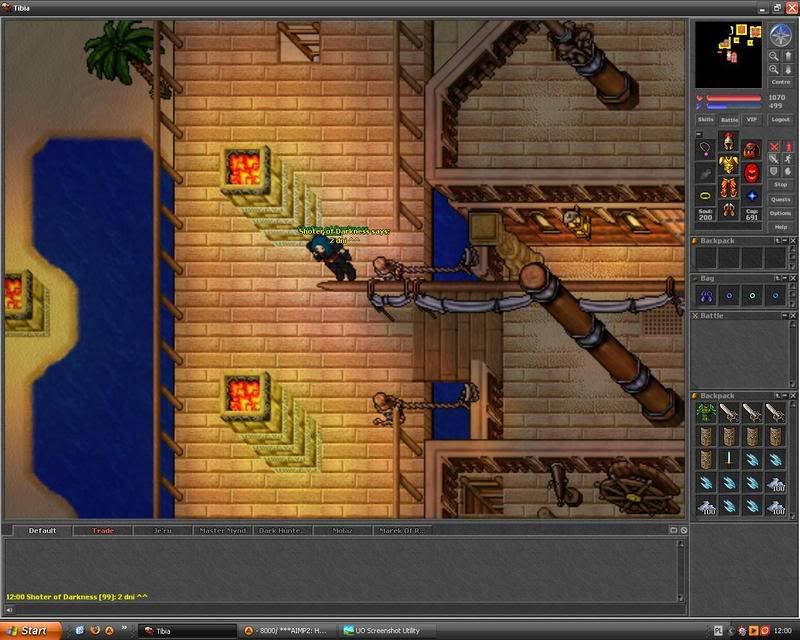
Task: Enable offensive fight mode
Action: pos(774,147)
